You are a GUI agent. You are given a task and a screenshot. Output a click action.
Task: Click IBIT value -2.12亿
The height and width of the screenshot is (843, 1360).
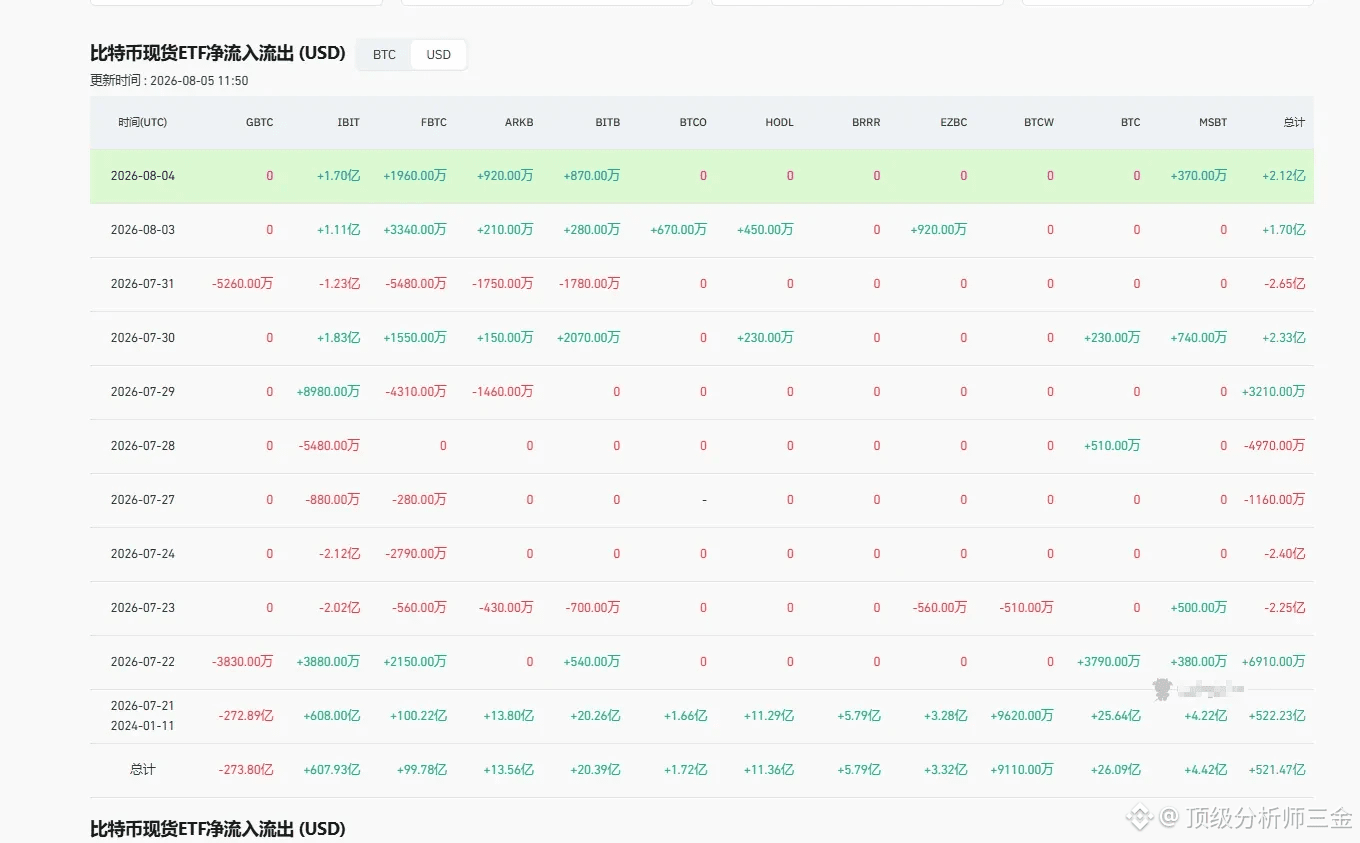coord(339,554)
